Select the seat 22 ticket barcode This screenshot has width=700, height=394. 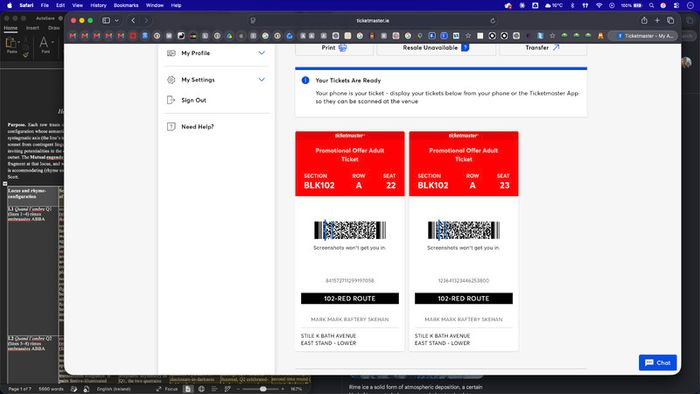click(350, 230)
